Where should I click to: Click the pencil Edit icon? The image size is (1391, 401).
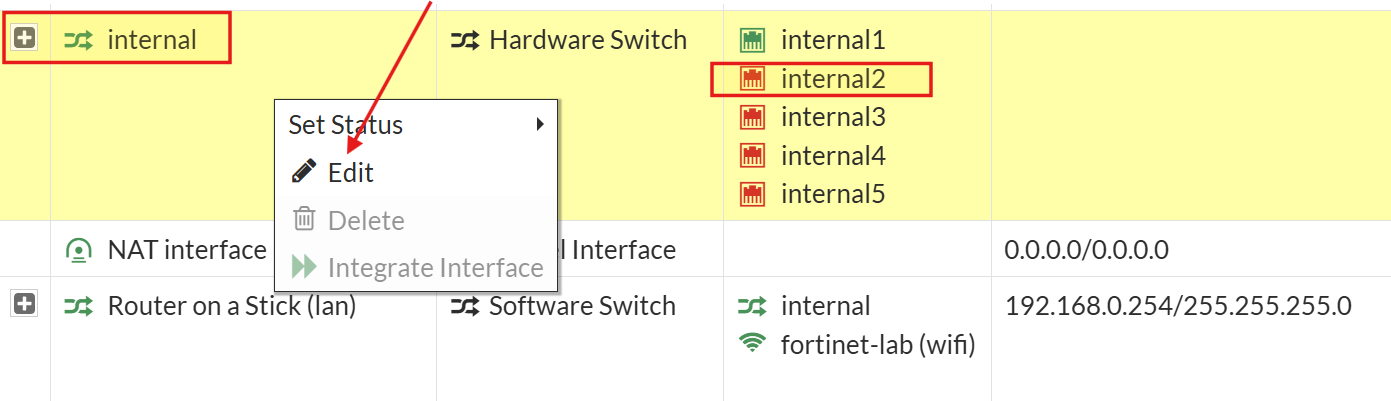pos(303,172)
